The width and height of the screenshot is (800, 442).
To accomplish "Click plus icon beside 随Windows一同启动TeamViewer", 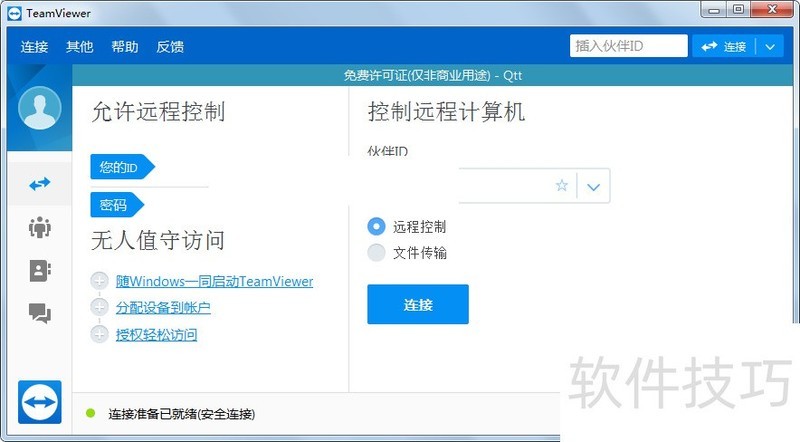I will tap(99, 281).
